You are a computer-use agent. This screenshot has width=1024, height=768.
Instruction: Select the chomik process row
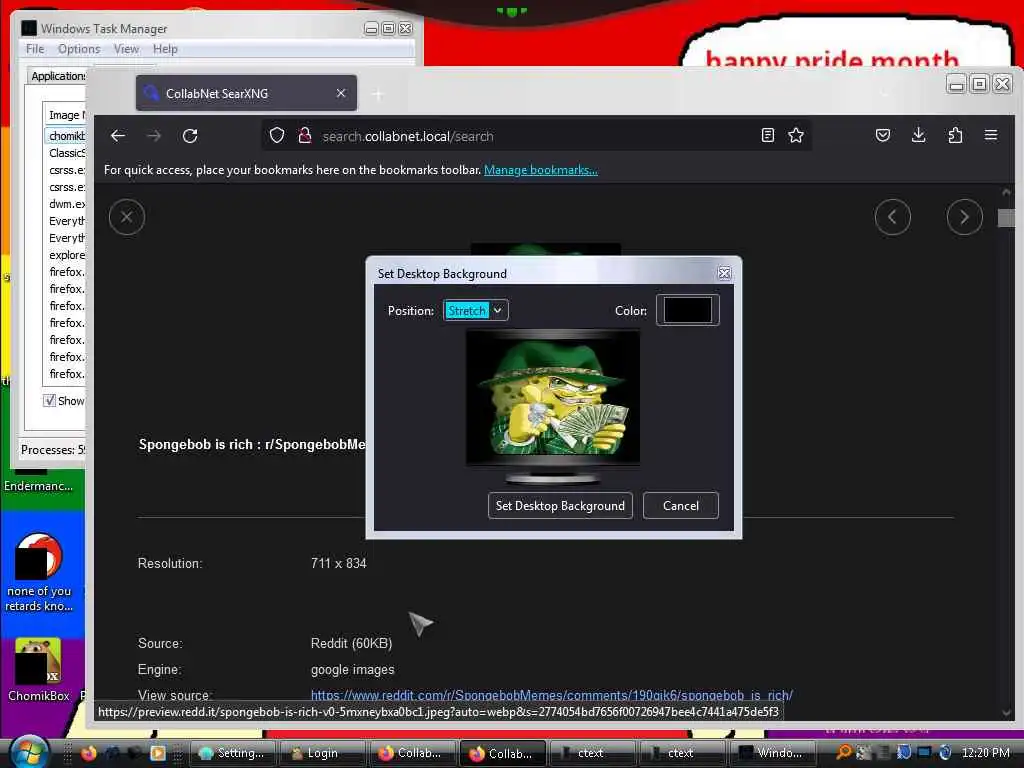[66, 136]
